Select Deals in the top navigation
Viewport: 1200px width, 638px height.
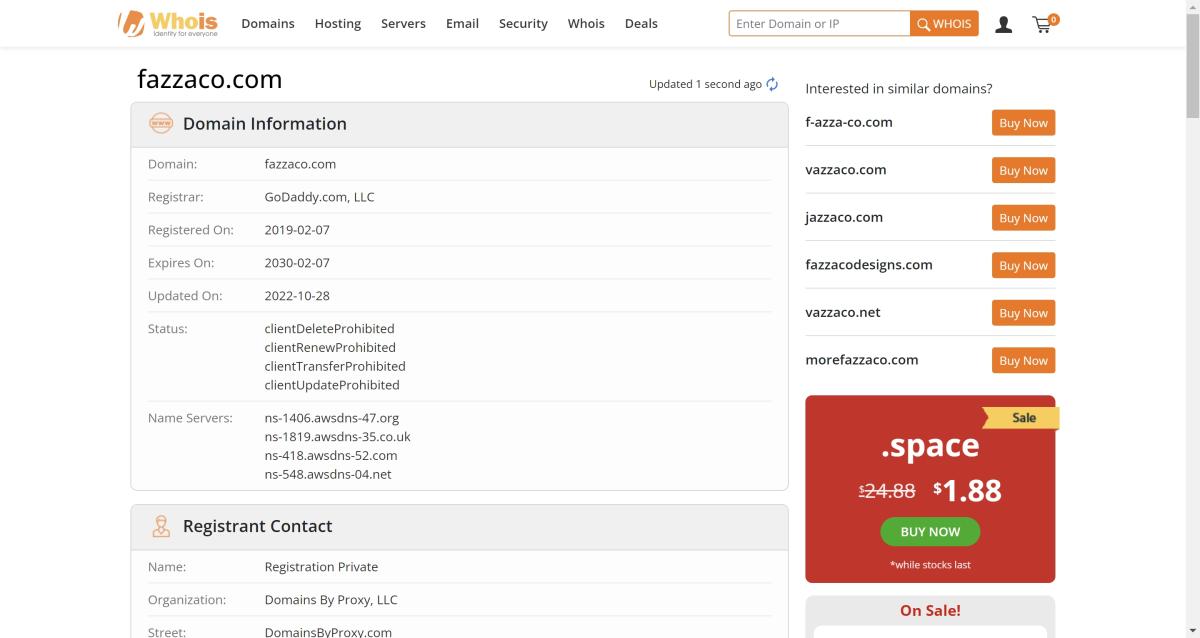point(641,24)
